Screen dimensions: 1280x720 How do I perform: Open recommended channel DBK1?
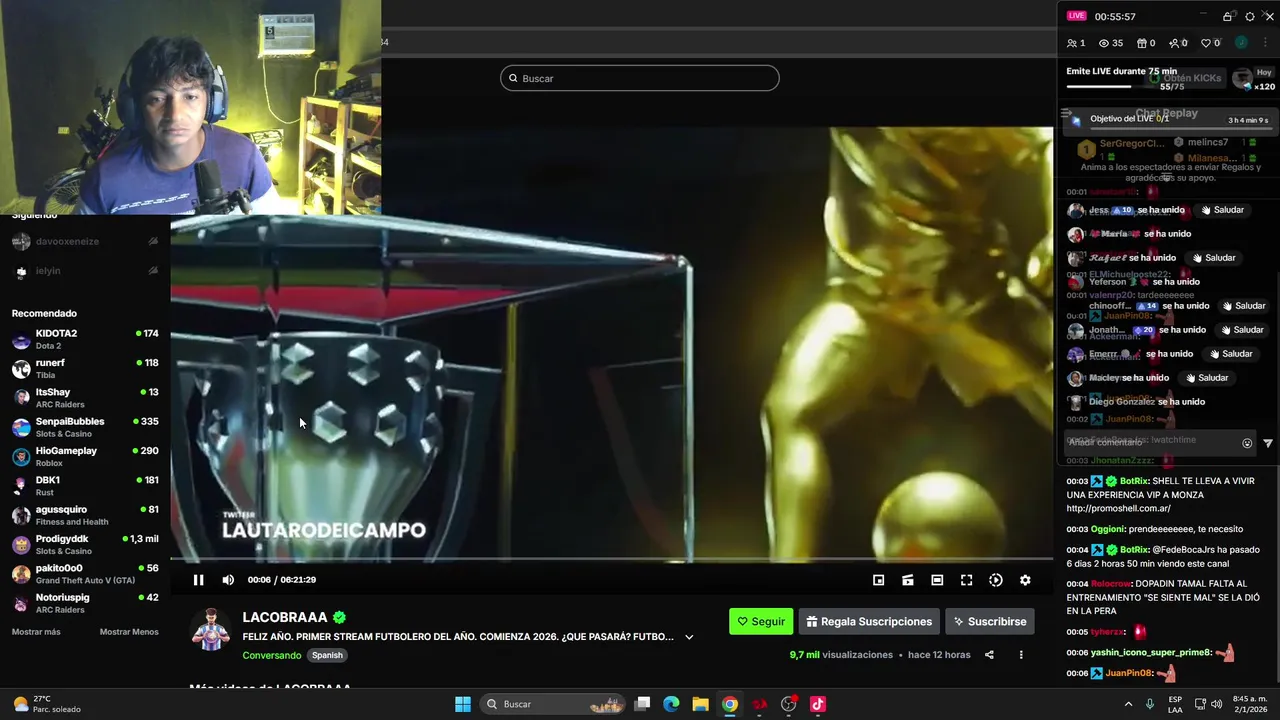[85, 486]
